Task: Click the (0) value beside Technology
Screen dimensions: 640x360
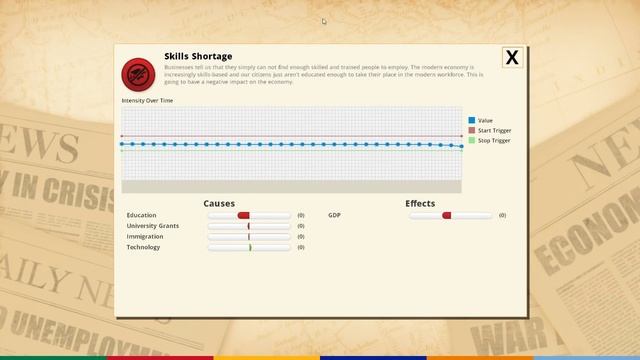Action: [x=301, y=247]
